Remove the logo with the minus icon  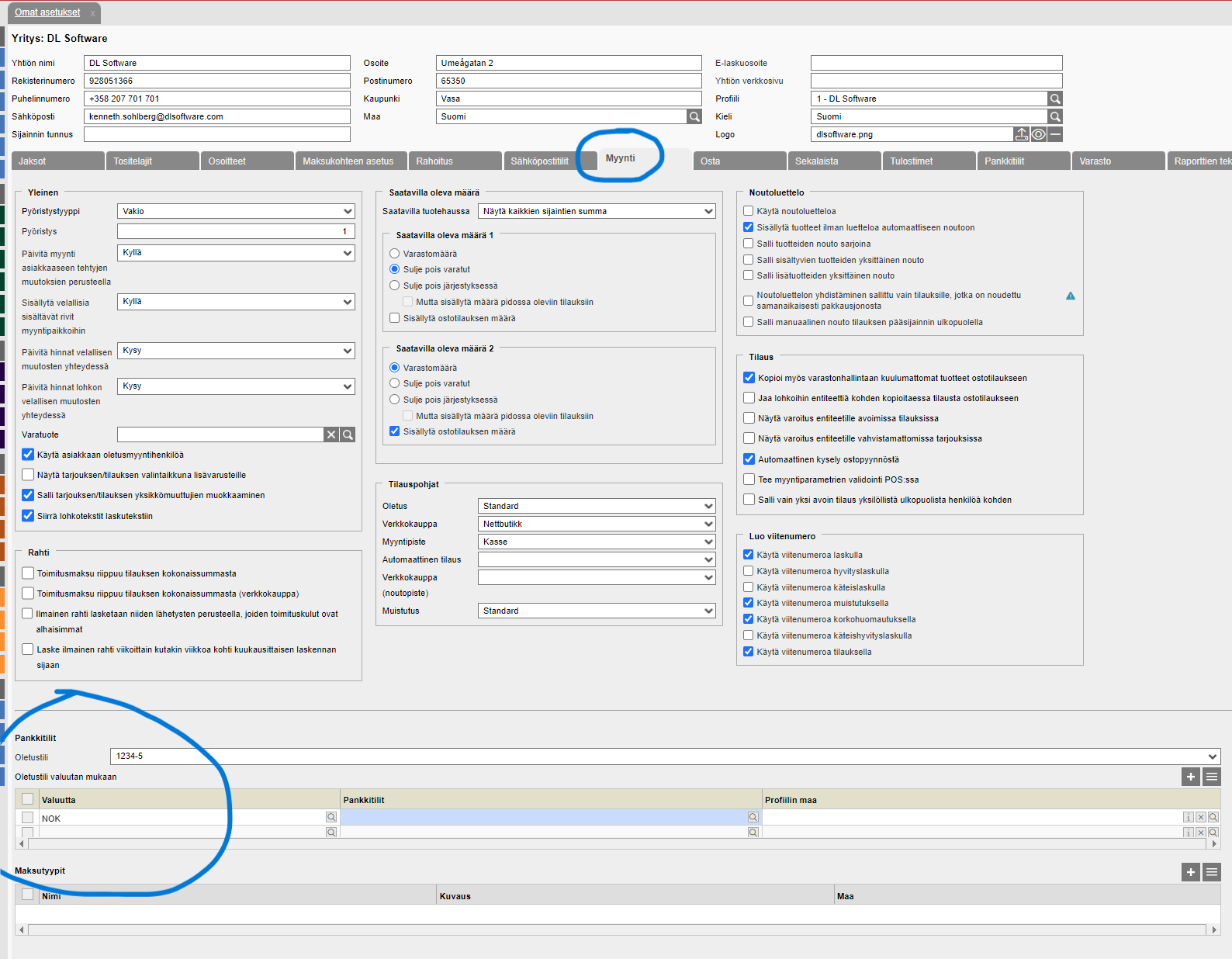tap(1055, 134)
